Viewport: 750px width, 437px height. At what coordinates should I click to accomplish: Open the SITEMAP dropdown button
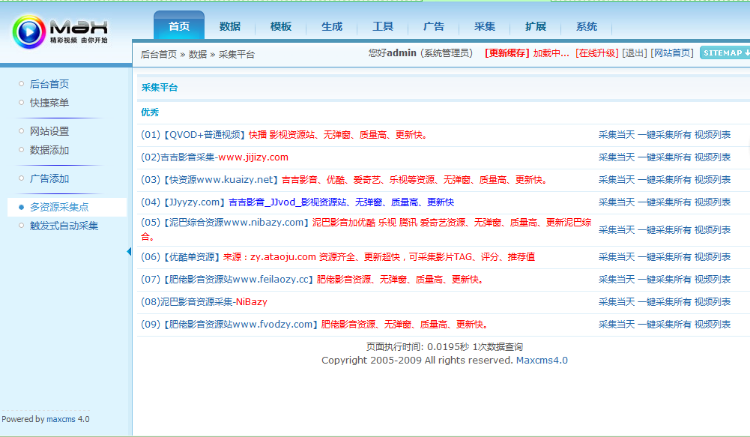pyautogui.click(x=725, y=53)
